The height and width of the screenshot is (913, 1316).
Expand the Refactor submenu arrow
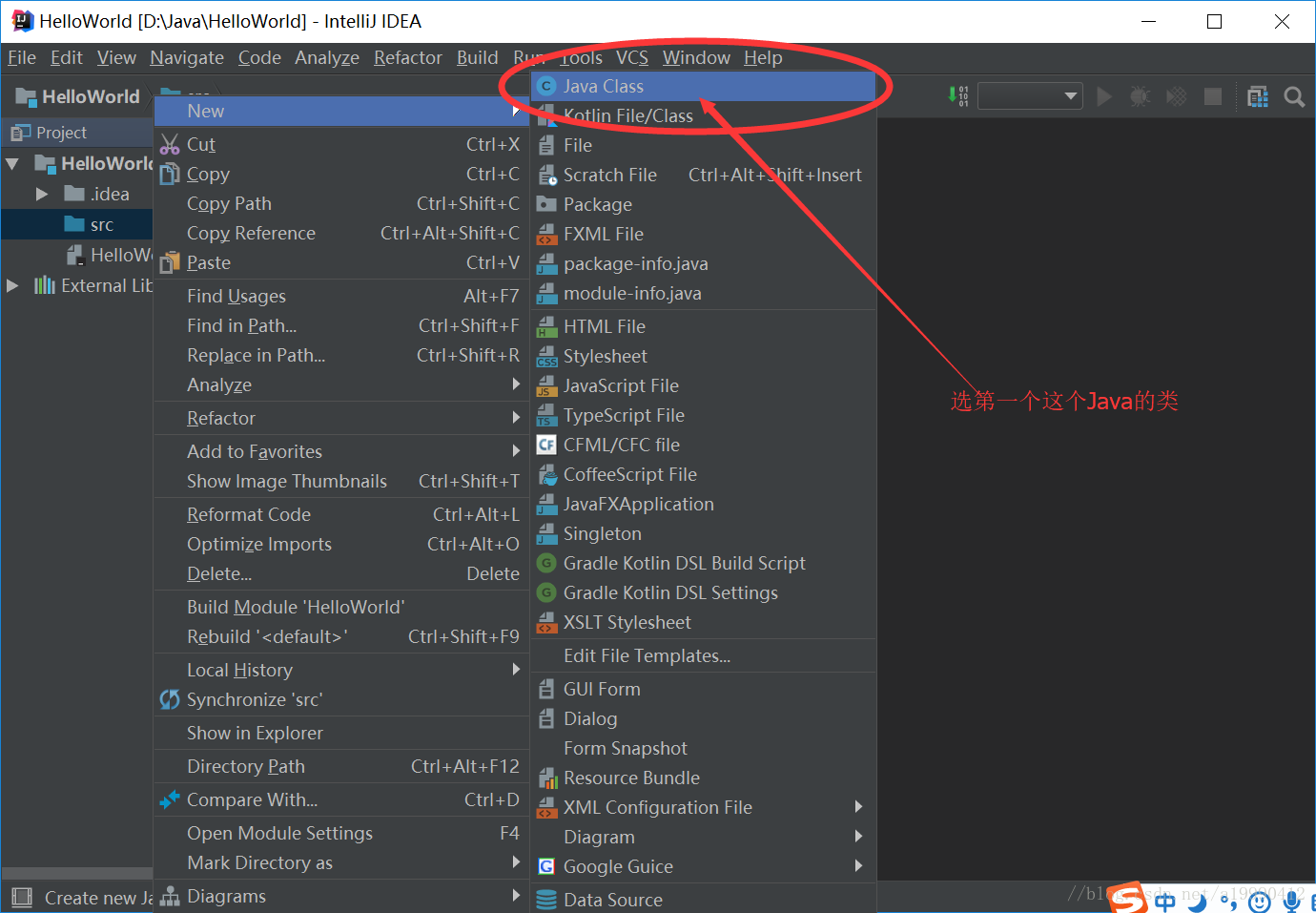tap(516, 418)
